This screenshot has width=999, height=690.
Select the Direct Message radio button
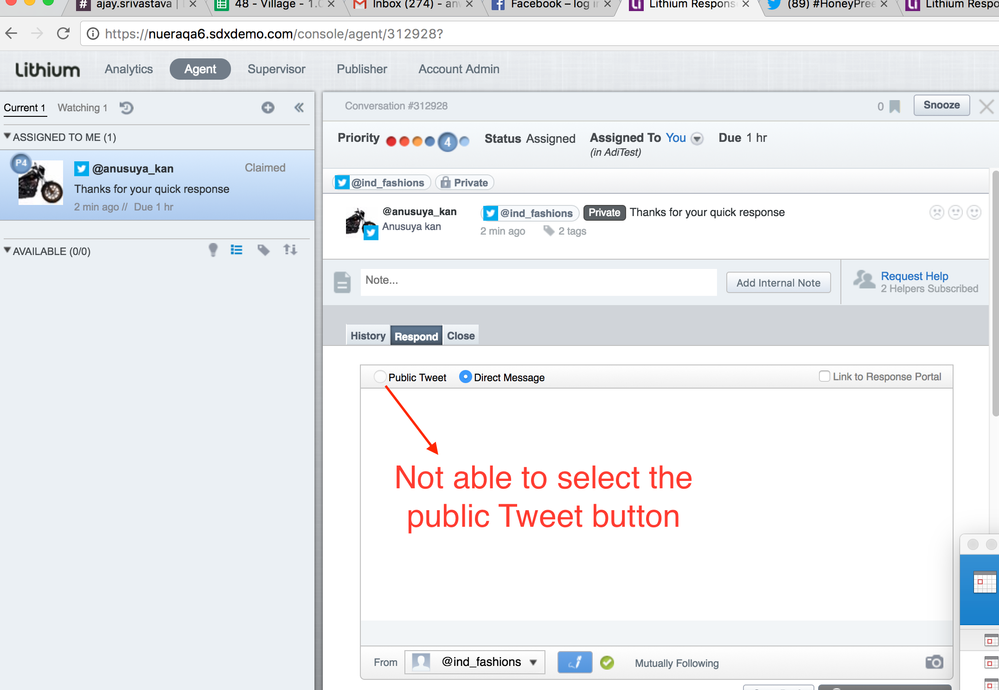click(x=465, y=377)
